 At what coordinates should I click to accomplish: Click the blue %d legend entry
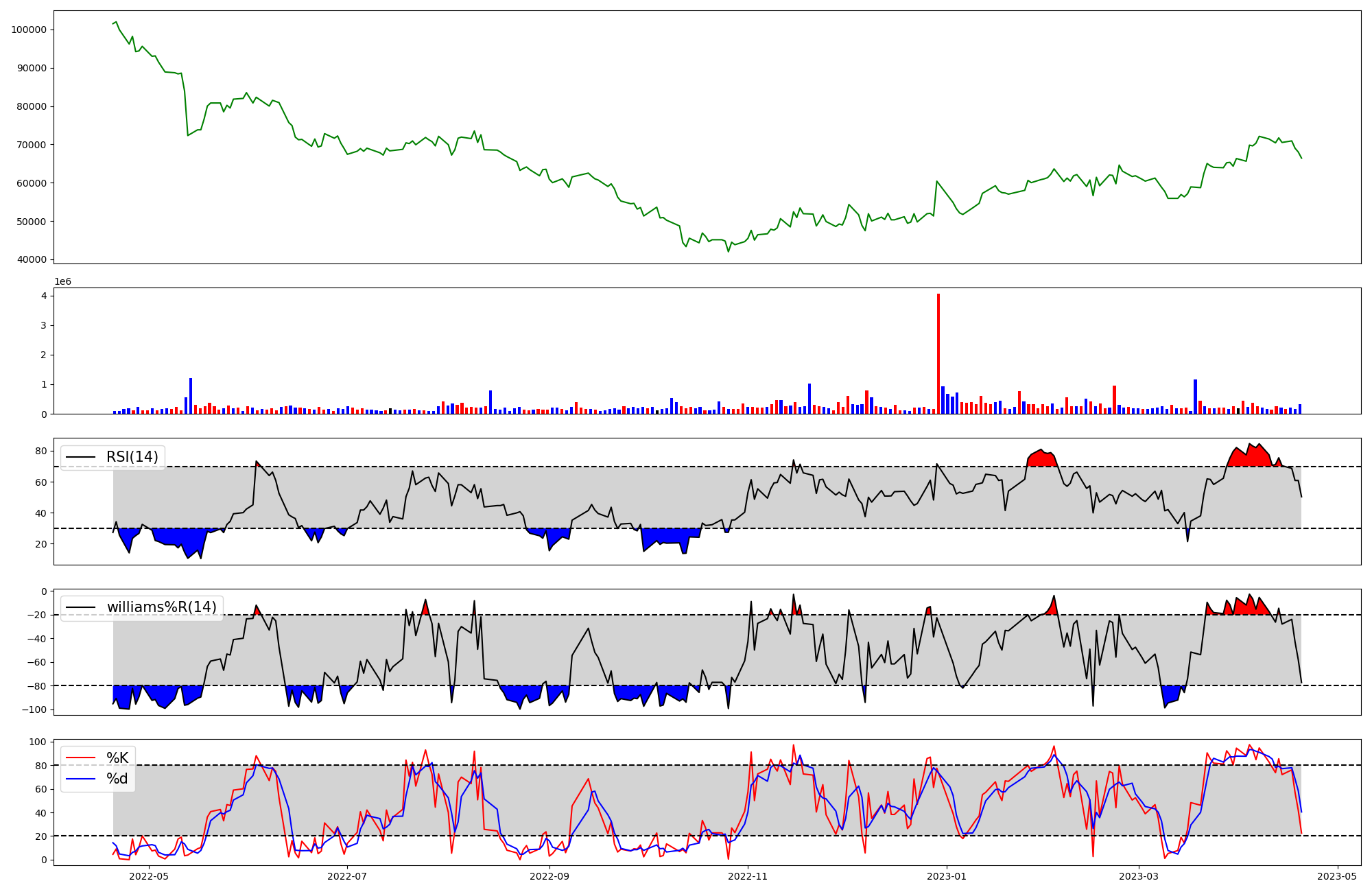pyautogui.click(x=117, y=779)
